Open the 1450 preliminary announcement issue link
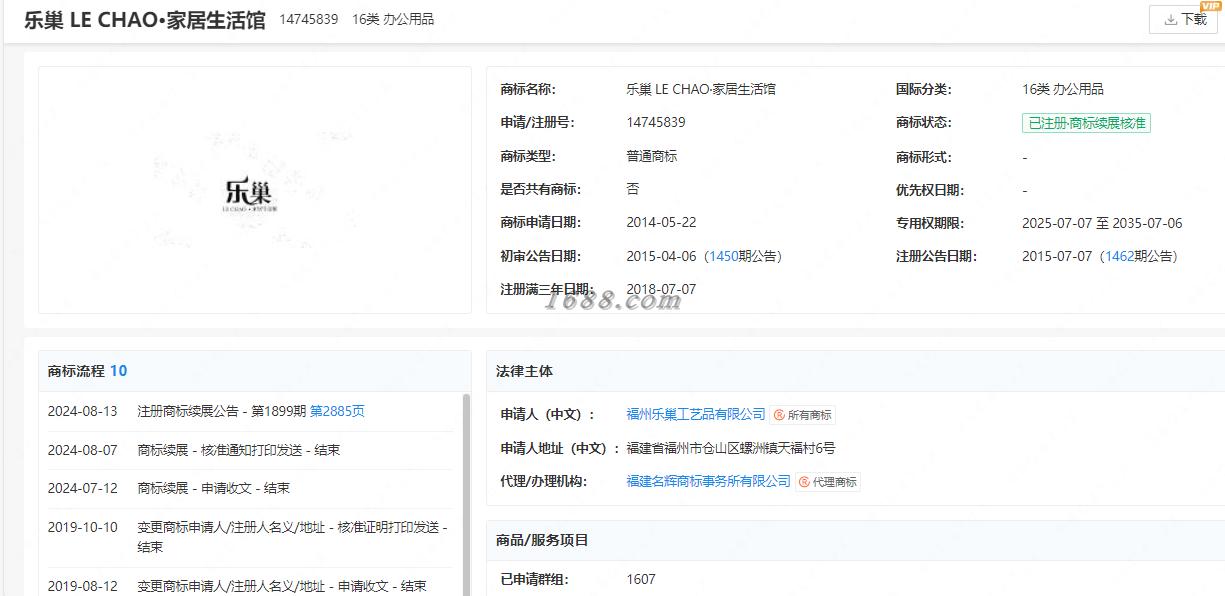Screen dimensions: 1225x596 pos(723,256)
